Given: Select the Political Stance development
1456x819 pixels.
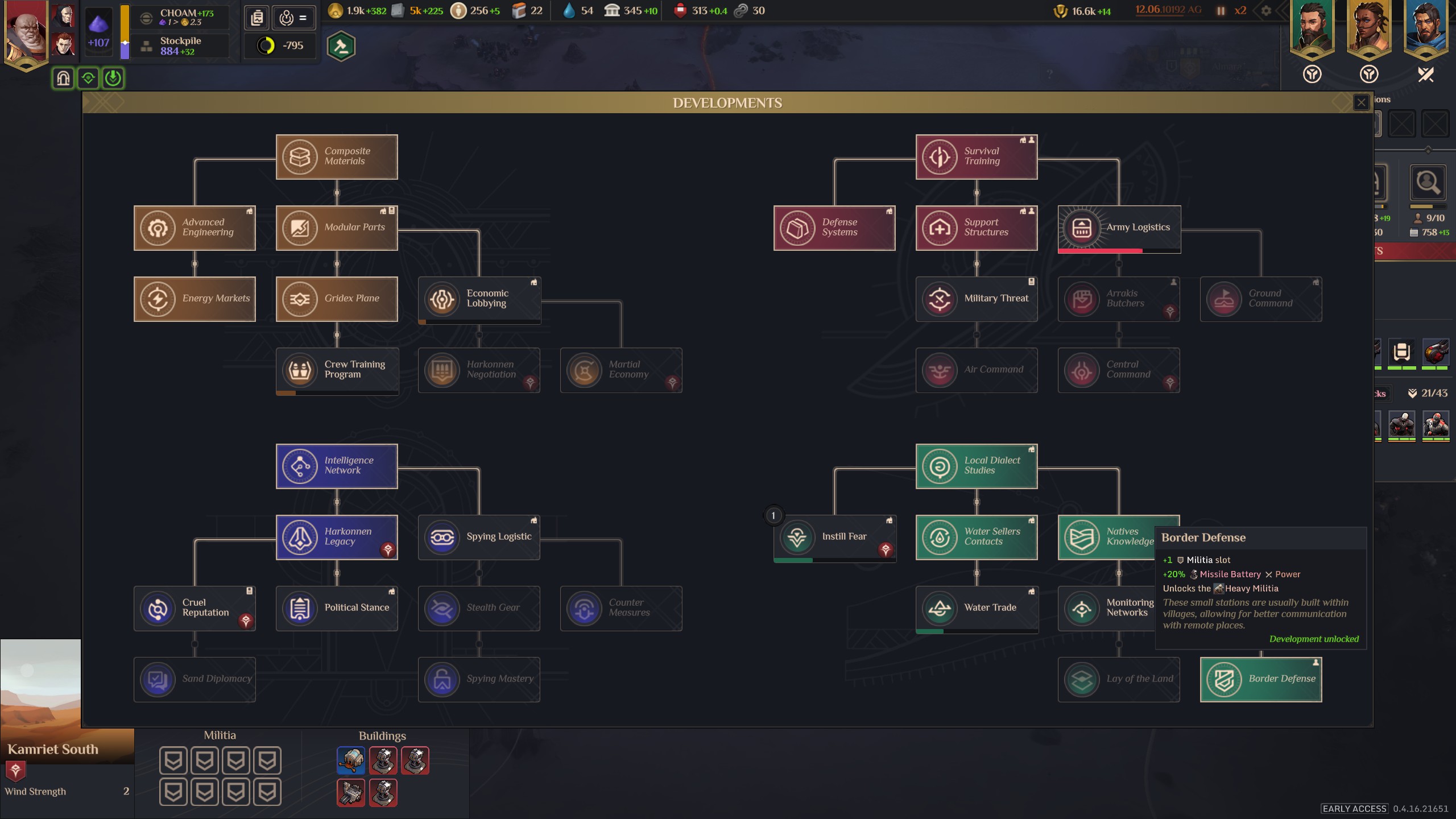Looking at the screenshot, I should tap(337, 608).
